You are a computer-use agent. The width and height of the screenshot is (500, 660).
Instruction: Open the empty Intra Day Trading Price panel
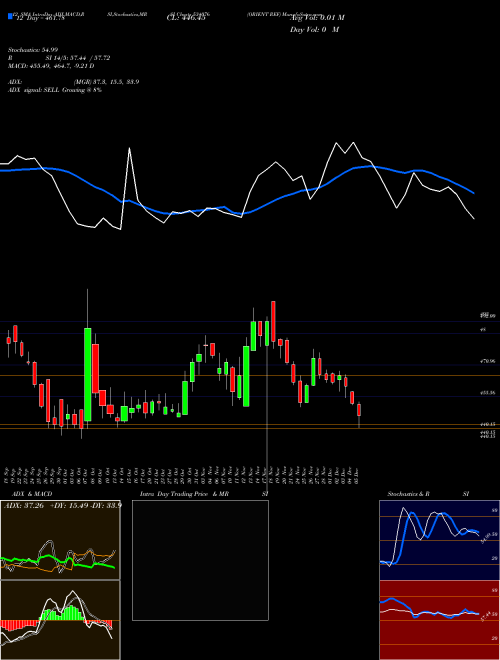200,560
